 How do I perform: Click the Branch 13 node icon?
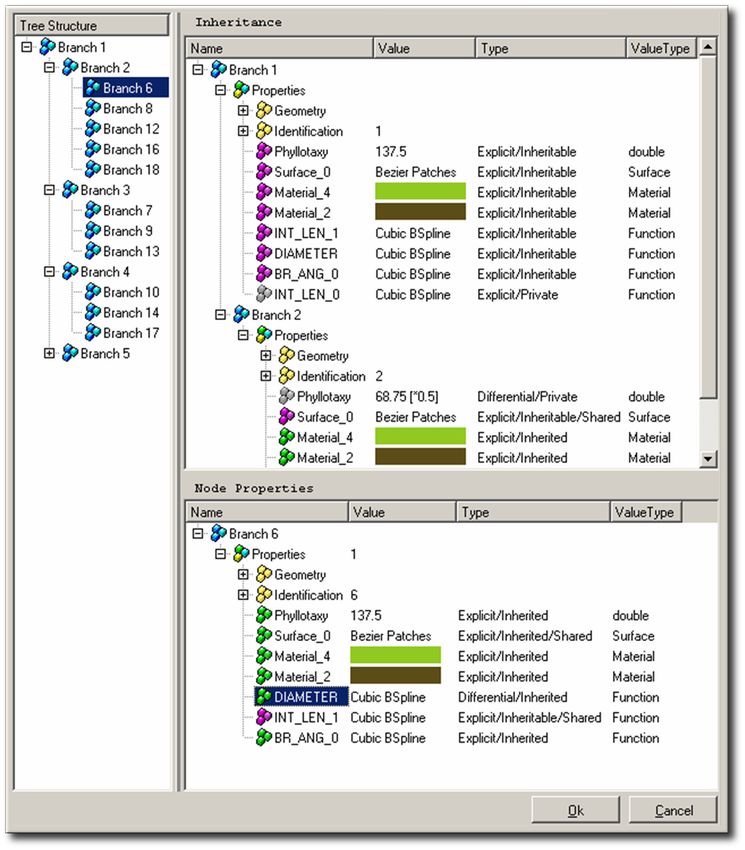[93, 252]
